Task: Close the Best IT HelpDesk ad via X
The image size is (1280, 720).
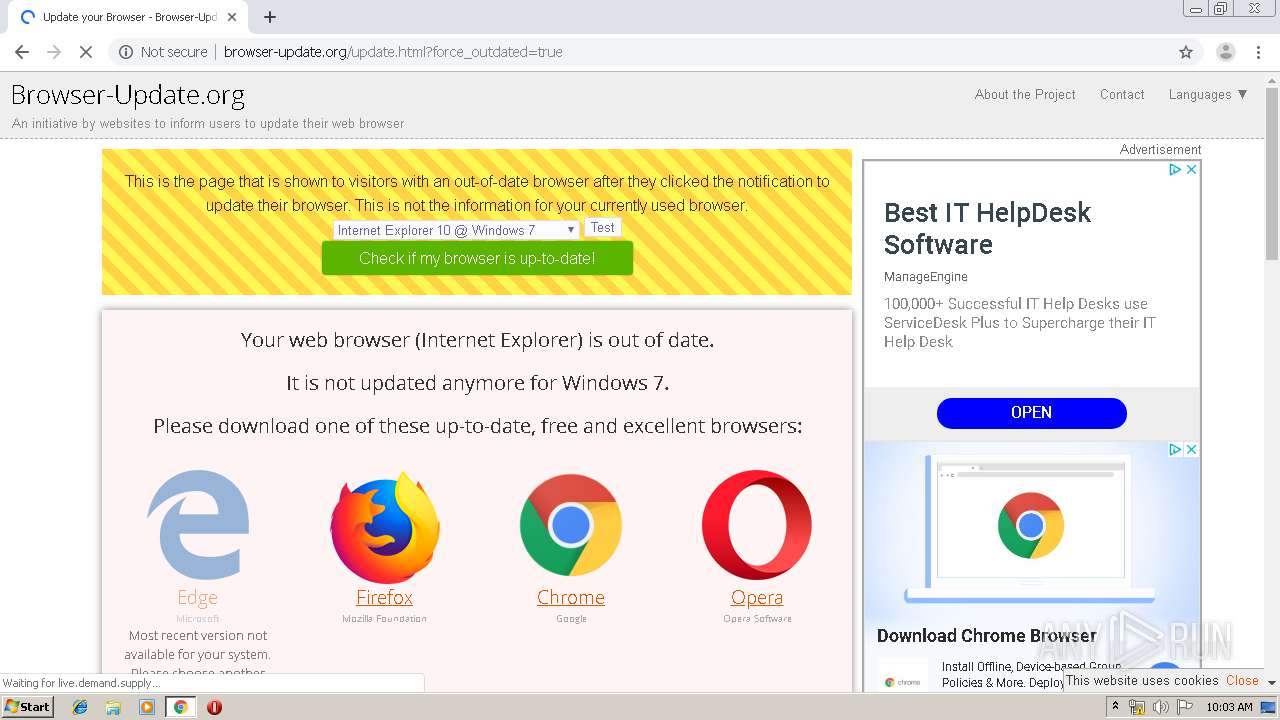Action: 1191,170
